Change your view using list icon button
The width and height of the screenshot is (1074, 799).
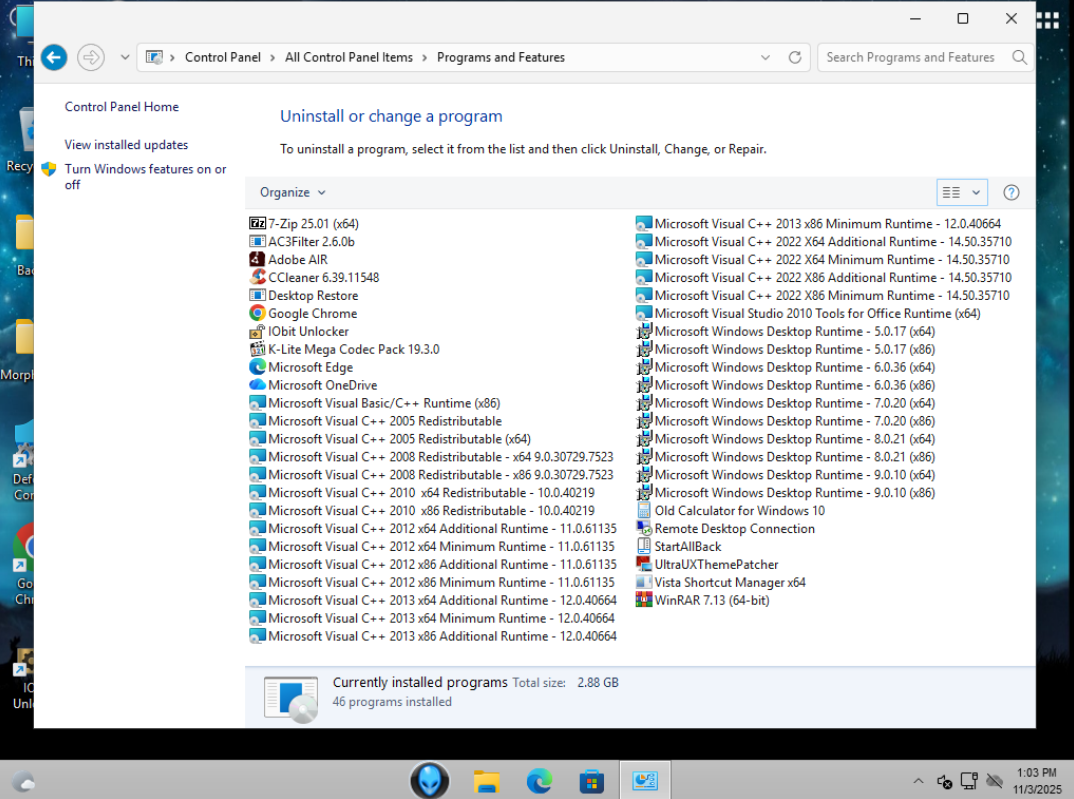point(951,192)
